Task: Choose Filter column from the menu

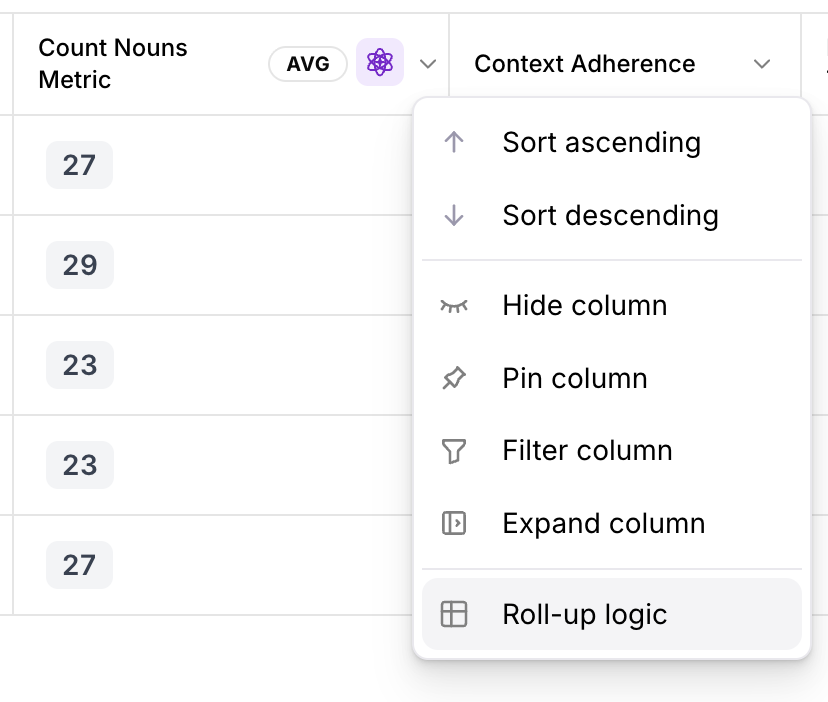Action: (x=587, y=450)
